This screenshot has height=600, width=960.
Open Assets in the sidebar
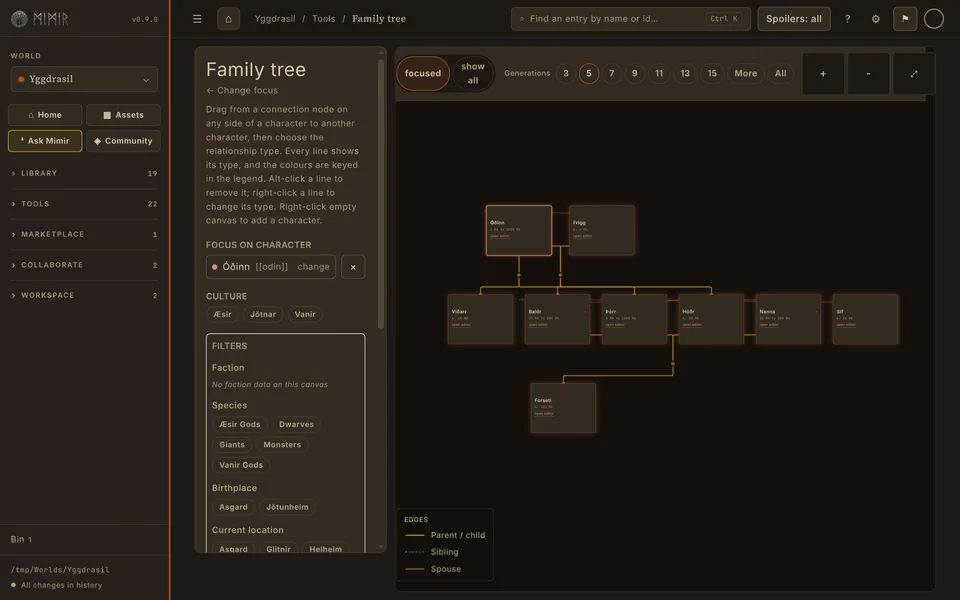point(123,115)
